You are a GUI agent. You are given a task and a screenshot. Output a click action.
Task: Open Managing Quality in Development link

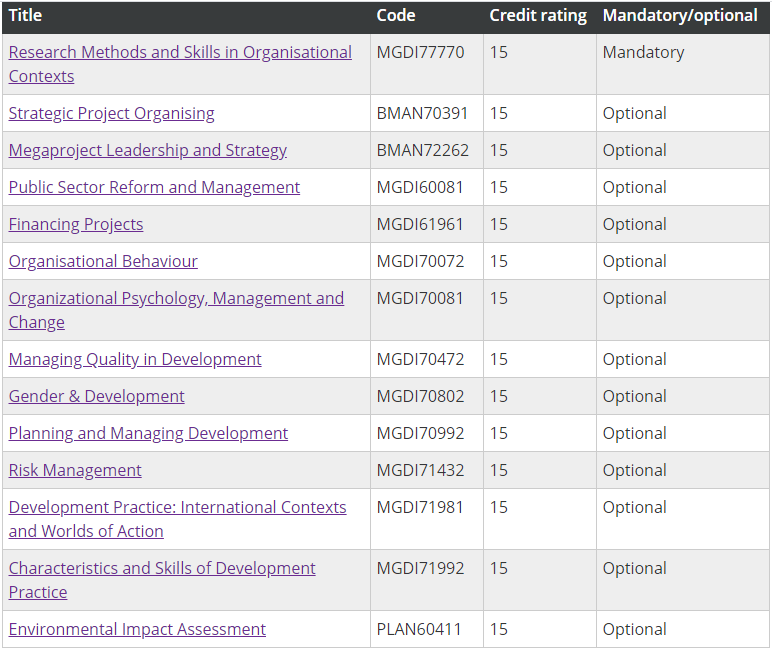135,359
